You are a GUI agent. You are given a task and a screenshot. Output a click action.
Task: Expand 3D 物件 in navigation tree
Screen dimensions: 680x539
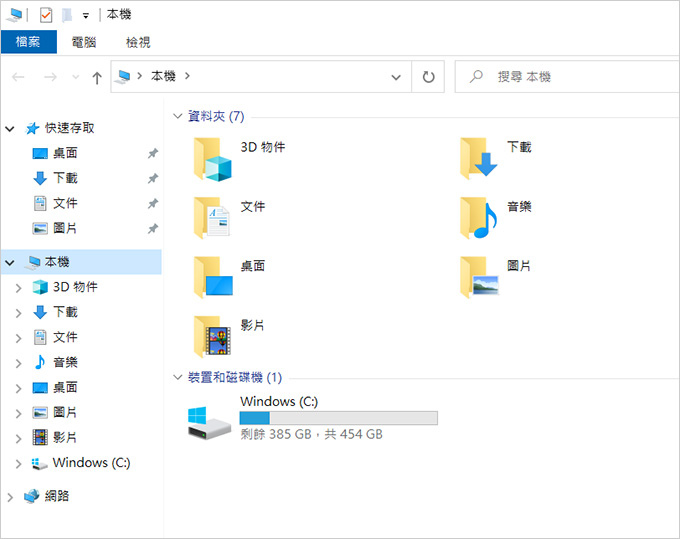pyautogui.click(x=18, y=288)
